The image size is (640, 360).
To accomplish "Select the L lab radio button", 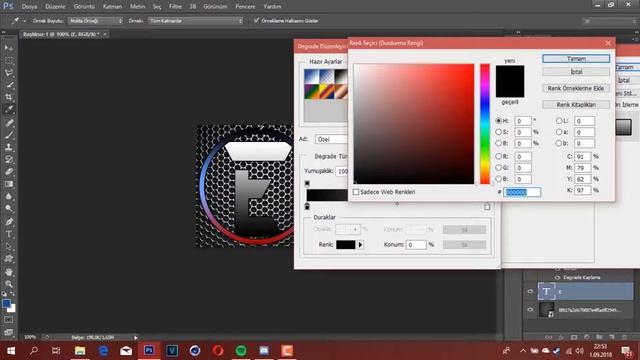I will click(559, 121).
